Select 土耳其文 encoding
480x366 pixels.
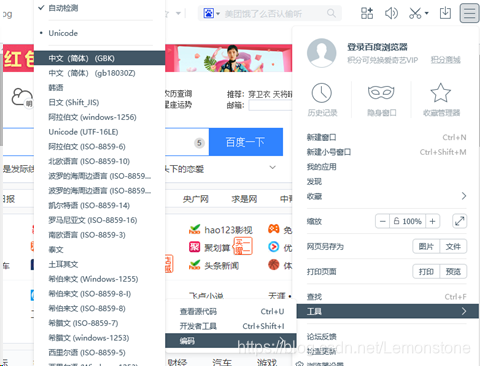coord(99,264)
